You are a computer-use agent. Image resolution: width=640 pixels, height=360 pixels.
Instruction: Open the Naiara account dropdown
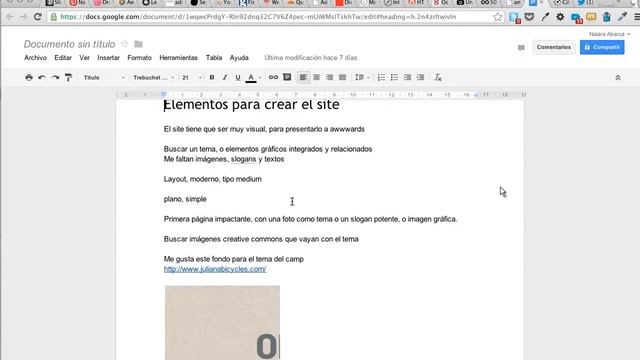609,34
